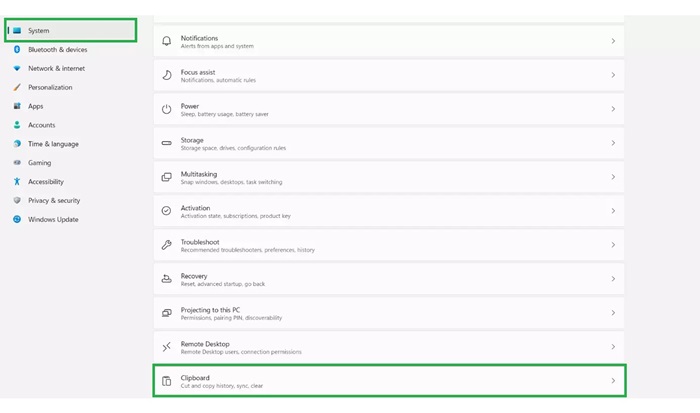700x413 pixels.
Task: Click 'Alerts from apps and system' text
Action: coord(217,46)
